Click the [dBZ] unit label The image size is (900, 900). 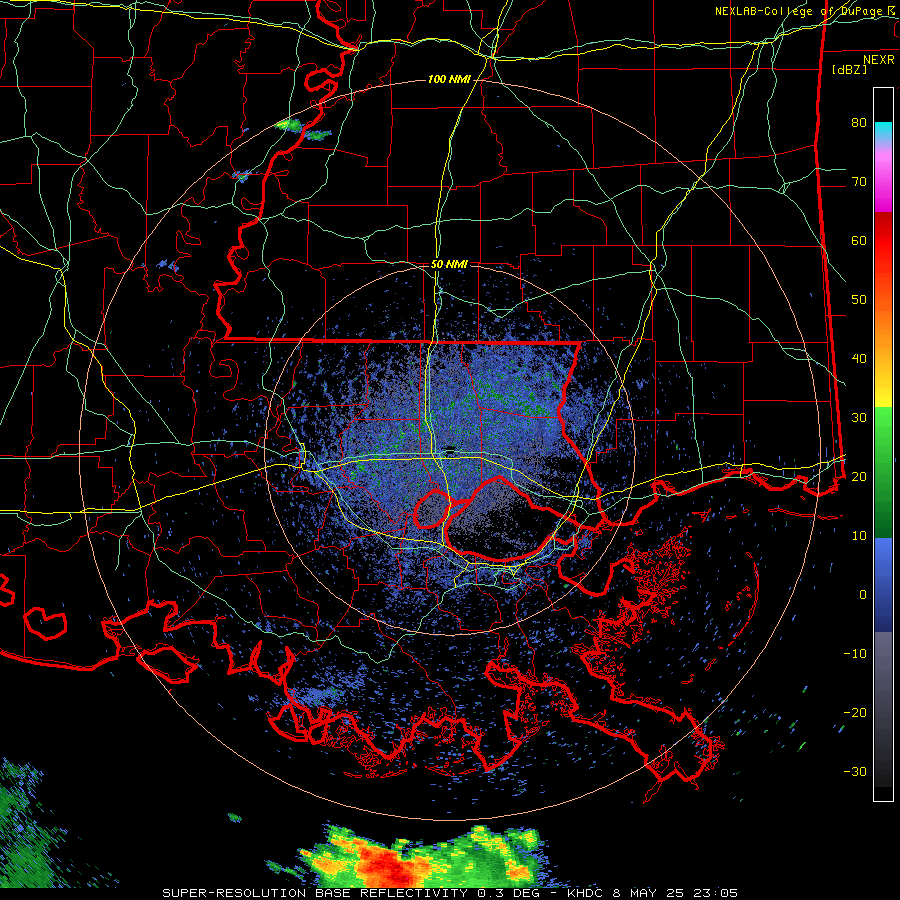[x=849, y=69]
